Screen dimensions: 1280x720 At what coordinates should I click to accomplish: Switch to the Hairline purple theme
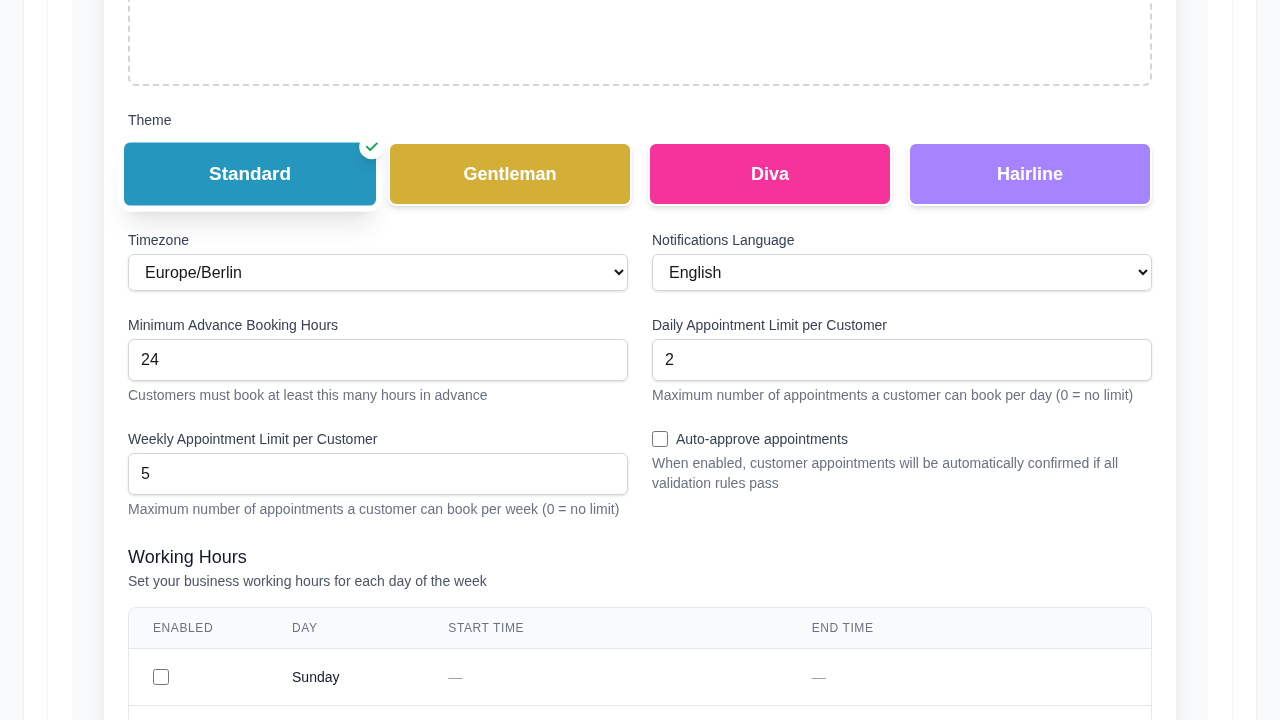click(x=1030, y=174)
